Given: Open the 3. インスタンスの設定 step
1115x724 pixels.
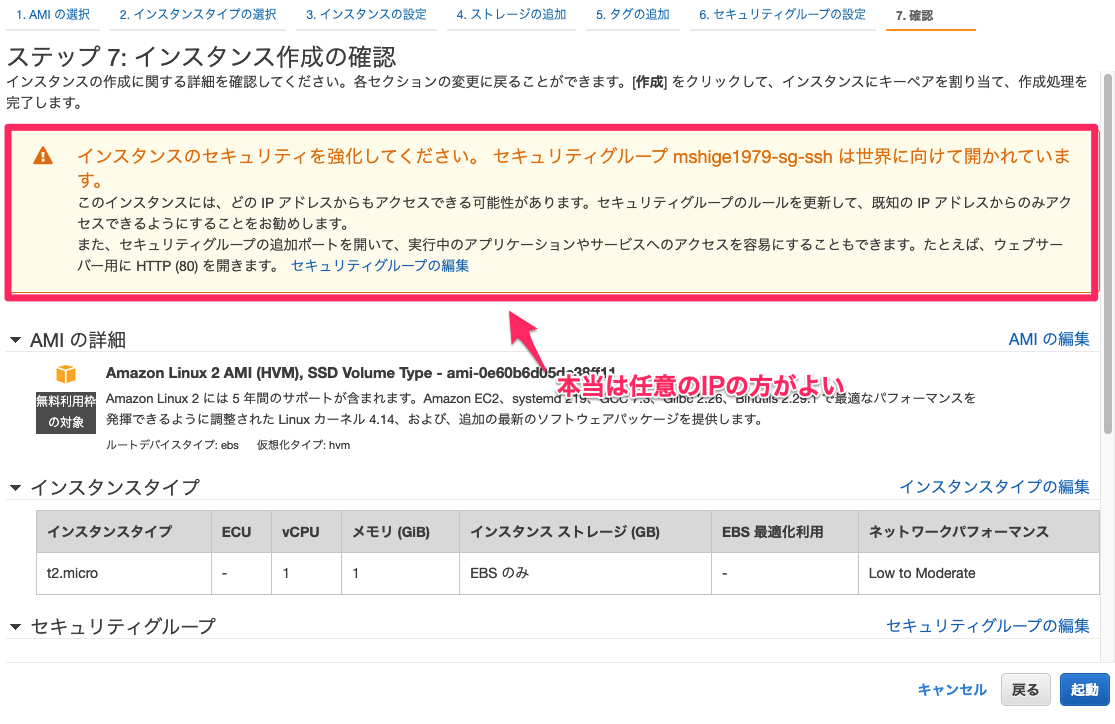Looking at the screenshot, I should pos(367,15).
